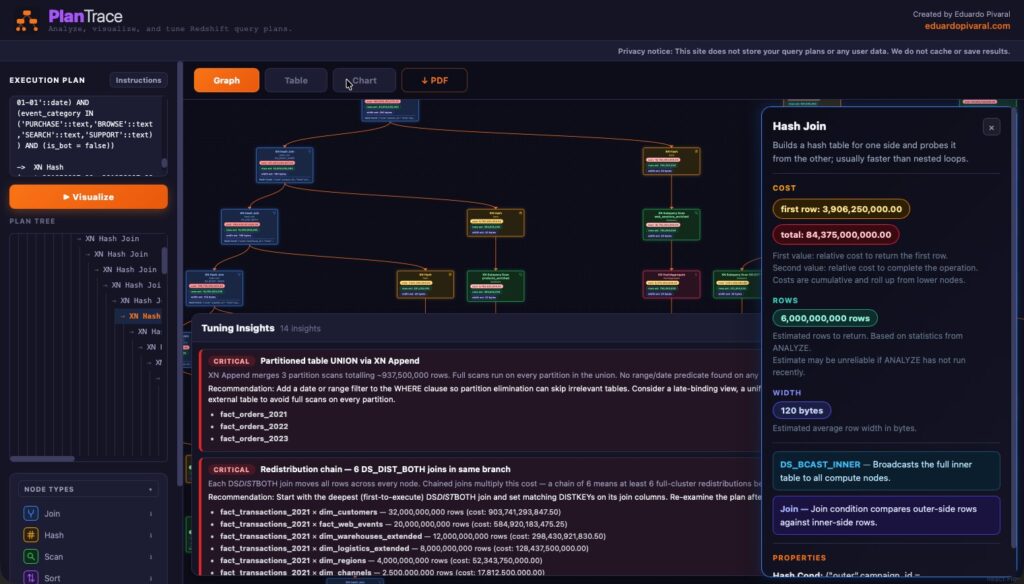
Task: Click the Hash Join panel title
Action: click(x=799, y=126)
